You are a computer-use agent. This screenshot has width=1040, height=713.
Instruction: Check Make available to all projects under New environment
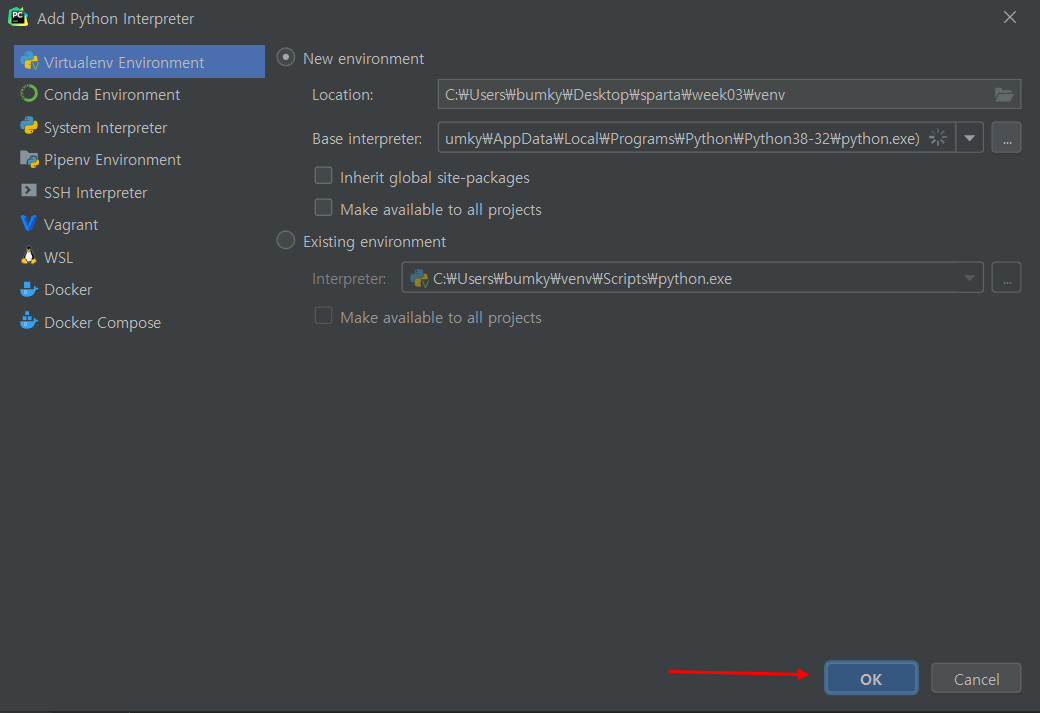pyautogui.click(x=323, y=208)
